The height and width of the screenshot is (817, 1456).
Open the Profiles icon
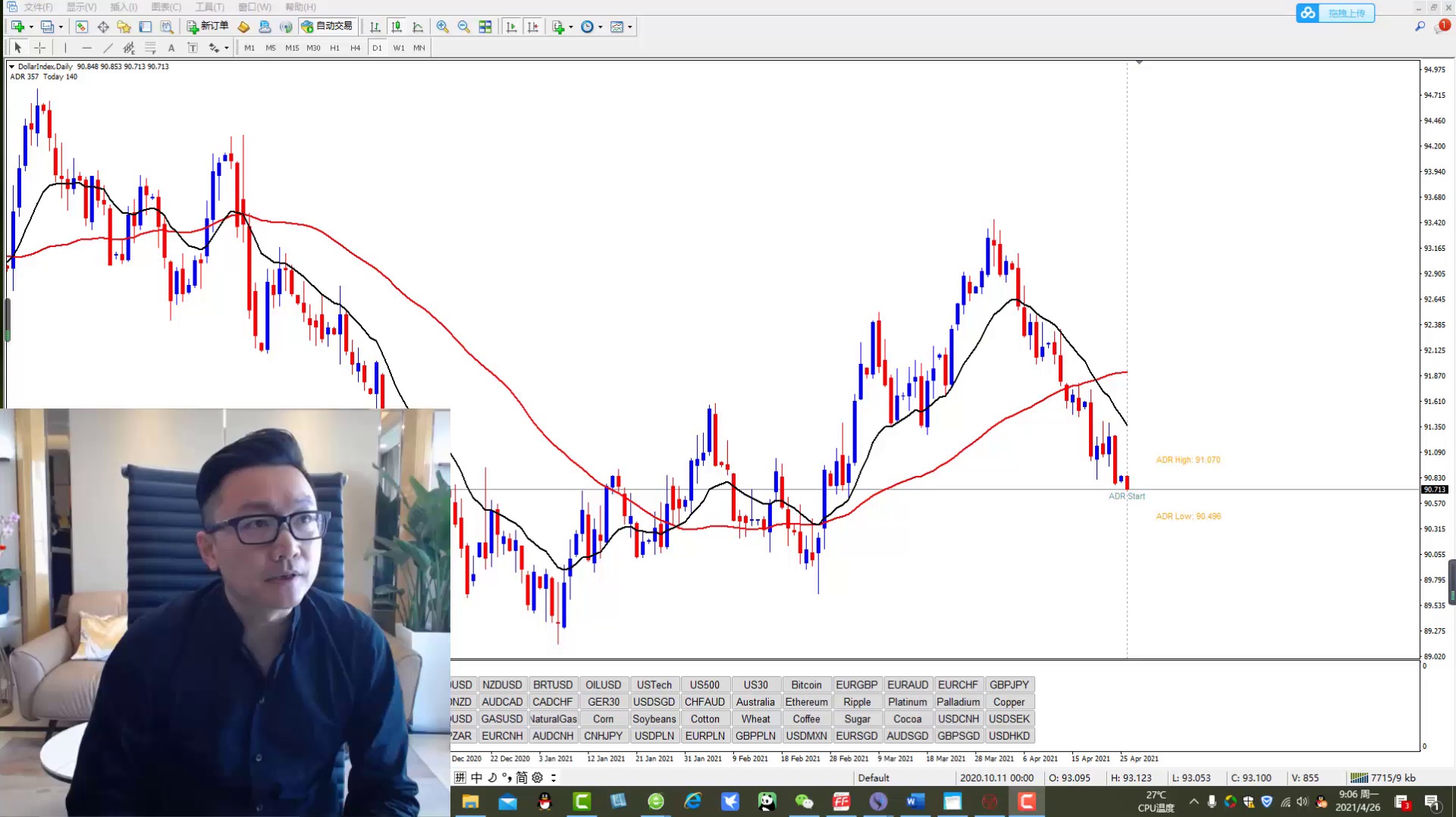point(47,27)
